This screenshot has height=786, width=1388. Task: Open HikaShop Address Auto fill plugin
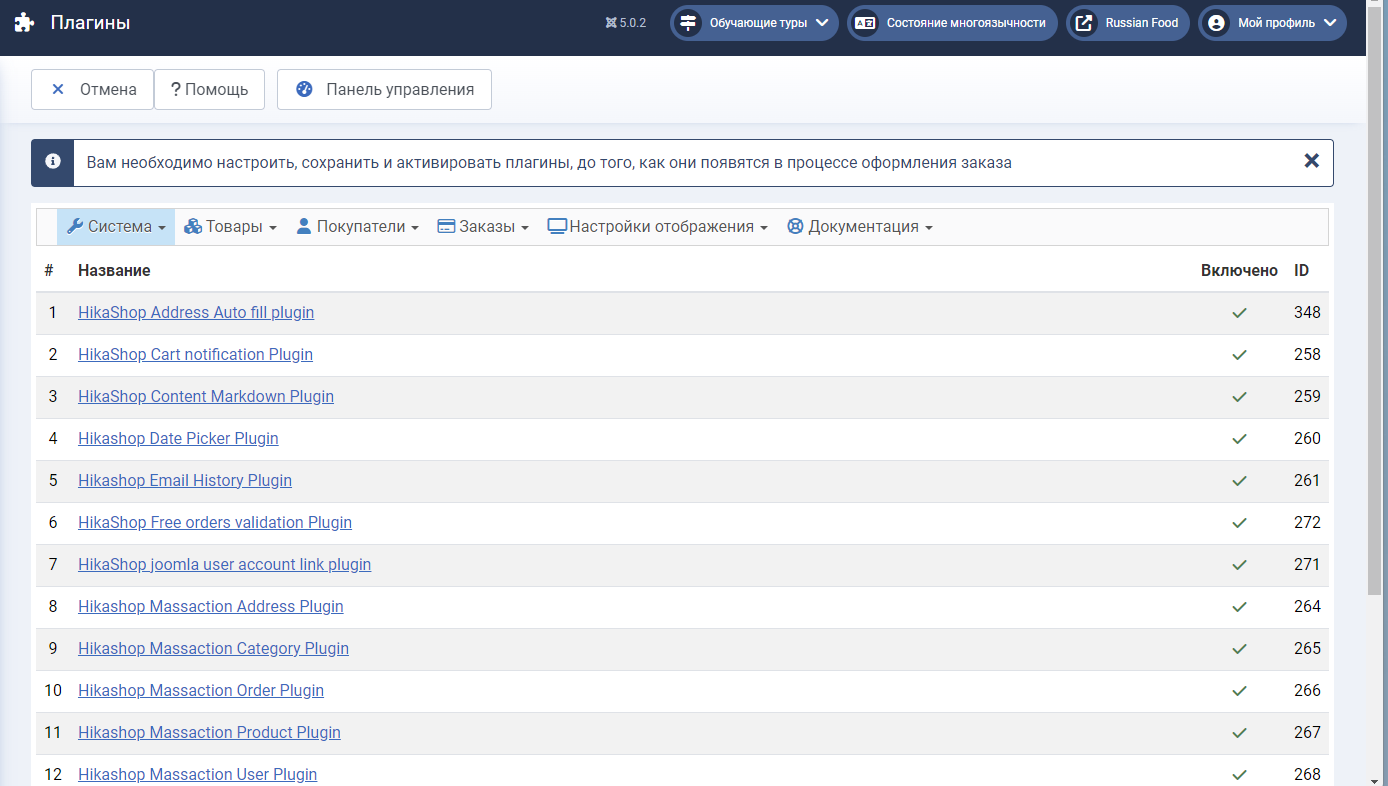196,313
